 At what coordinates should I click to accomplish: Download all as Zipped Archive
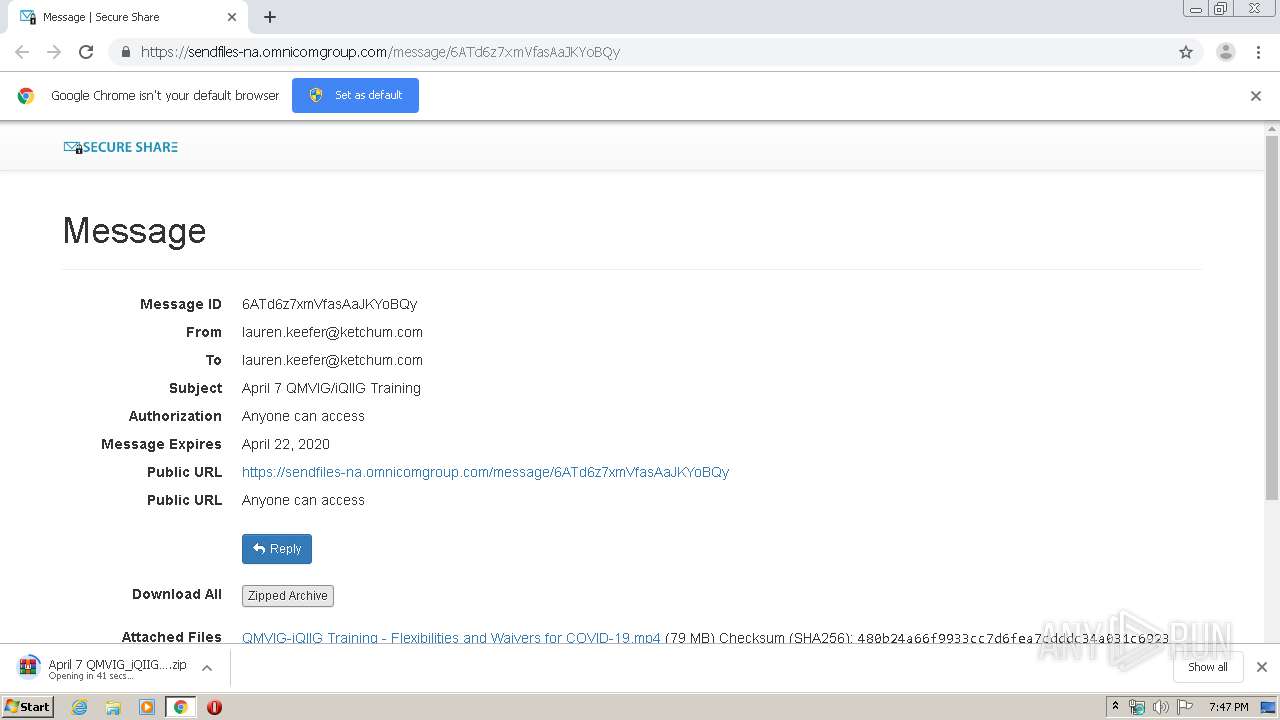(x=288, y=596)
